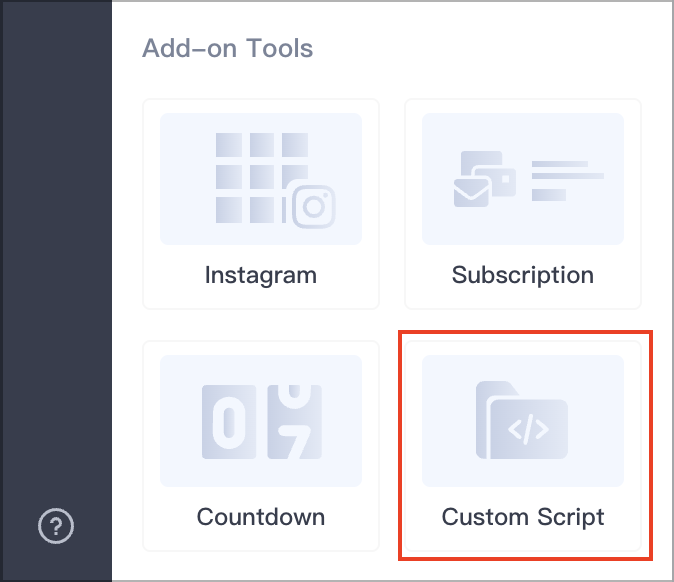Screen dimensions: 674x582
Task: Select the Countdown digit zero tile
Action: pos(229,422)
